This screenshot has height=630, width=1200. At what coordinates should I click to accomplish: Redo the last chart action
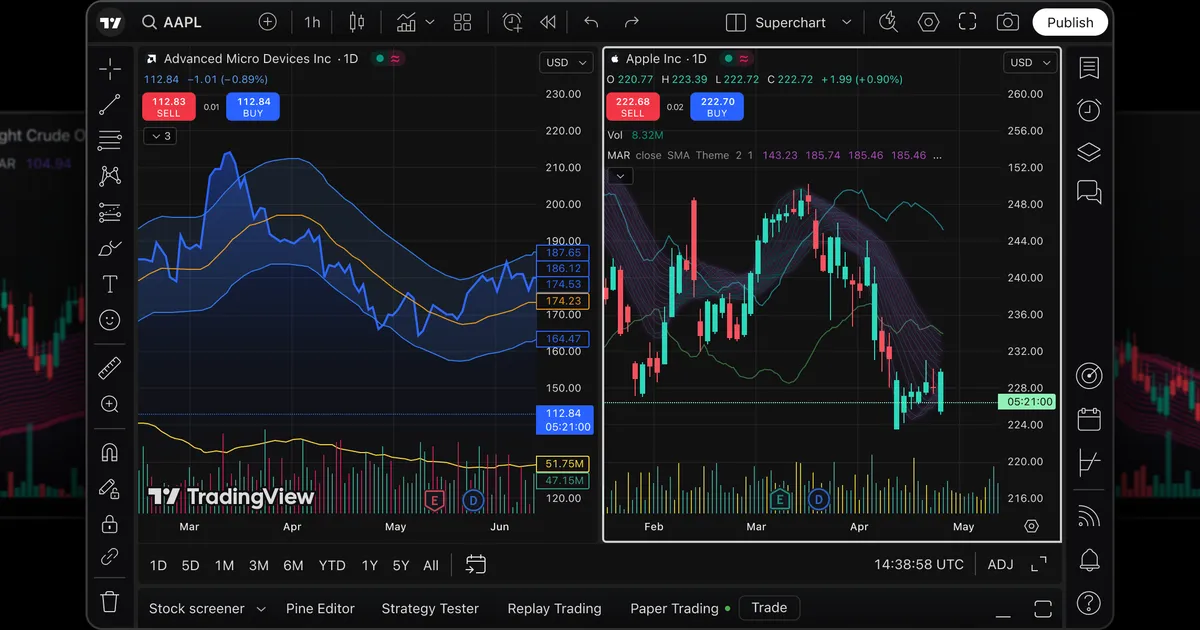(x=631, y=22)
